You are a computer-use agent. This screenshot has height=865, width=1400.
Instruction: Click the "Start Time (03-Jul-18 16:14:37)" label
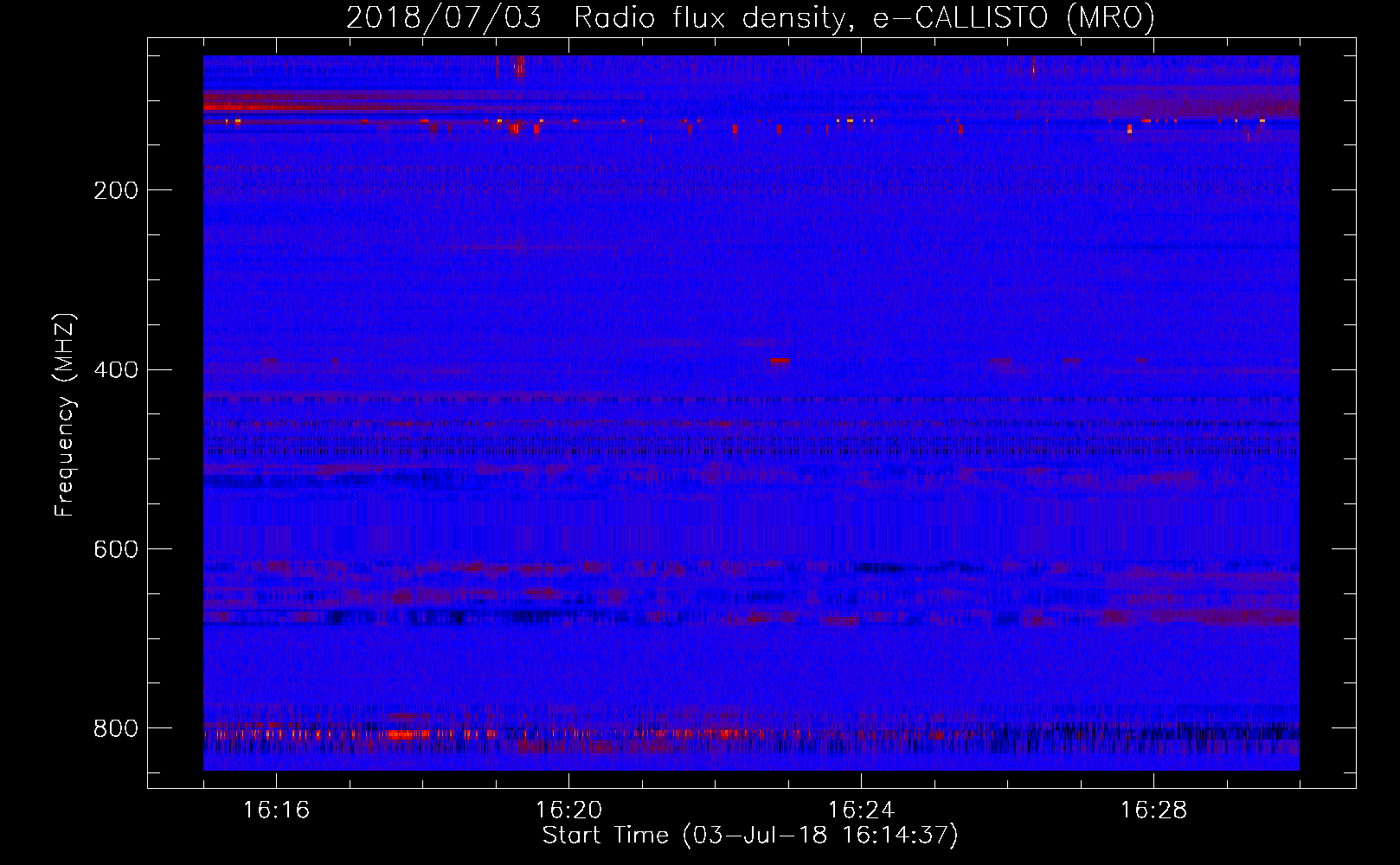pyautogui.click(x=750, y=836)
